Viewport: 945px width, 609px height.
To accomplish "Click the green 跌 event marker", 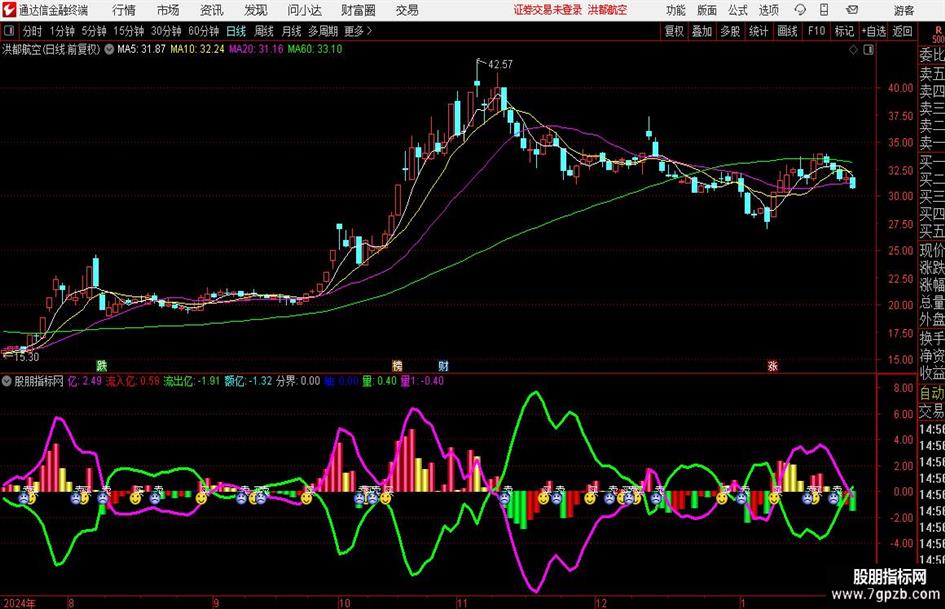I will [102, 365].
